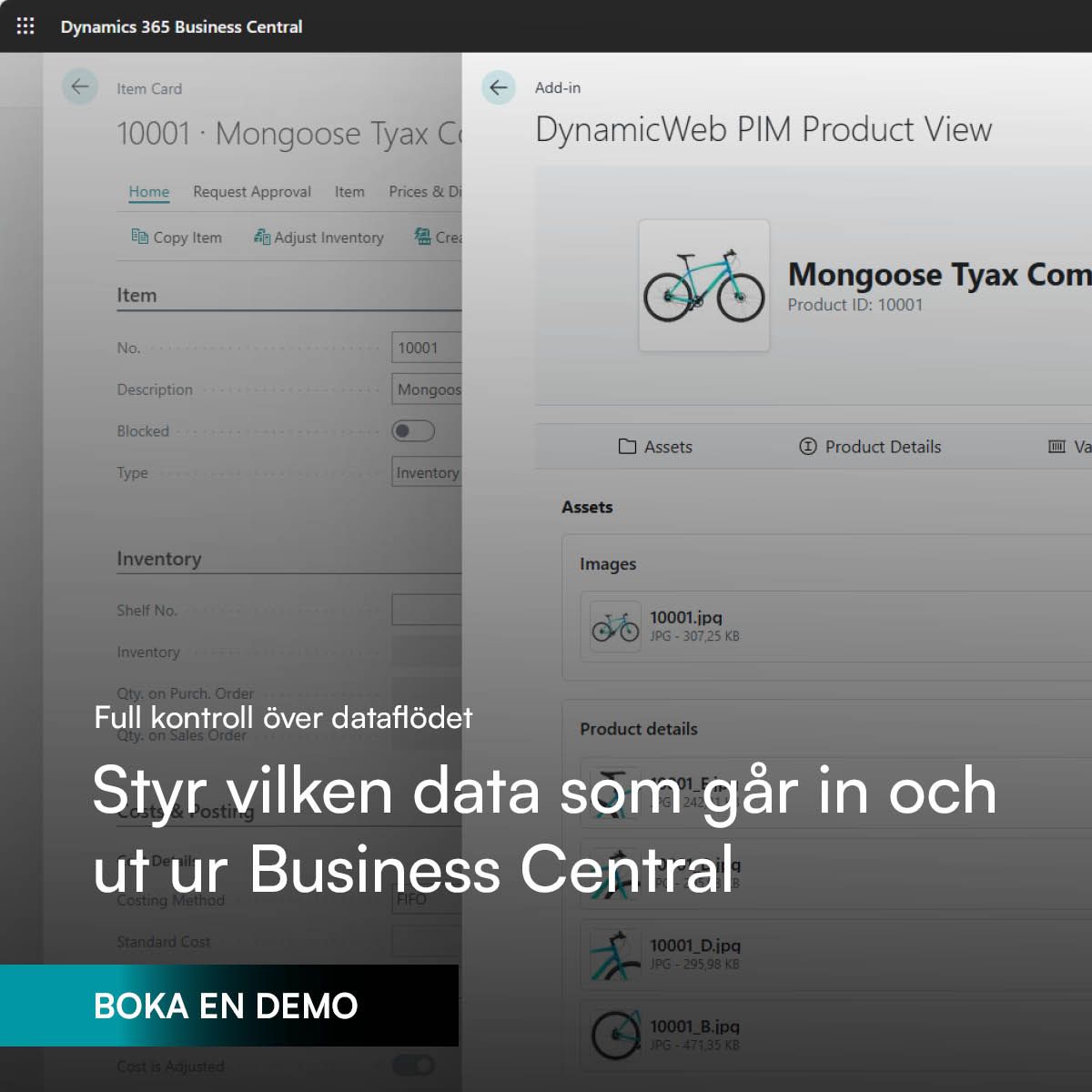Screen dimensions: 1092x1092
Task: Click the 10001_B.jpg thumbnail
Action: pos(615,1036)
